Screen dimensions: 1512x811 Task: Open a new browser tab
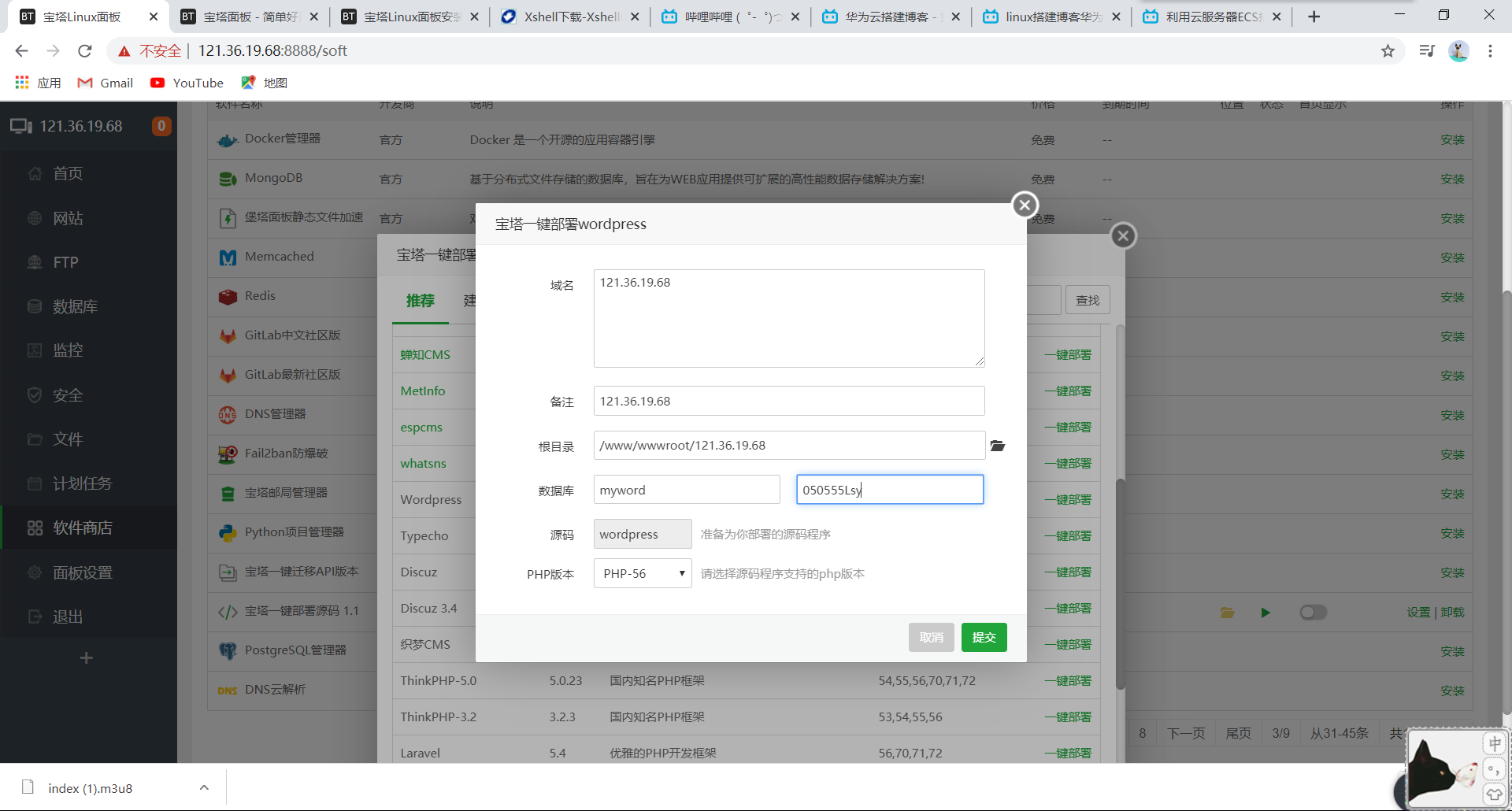[1314, 17]
